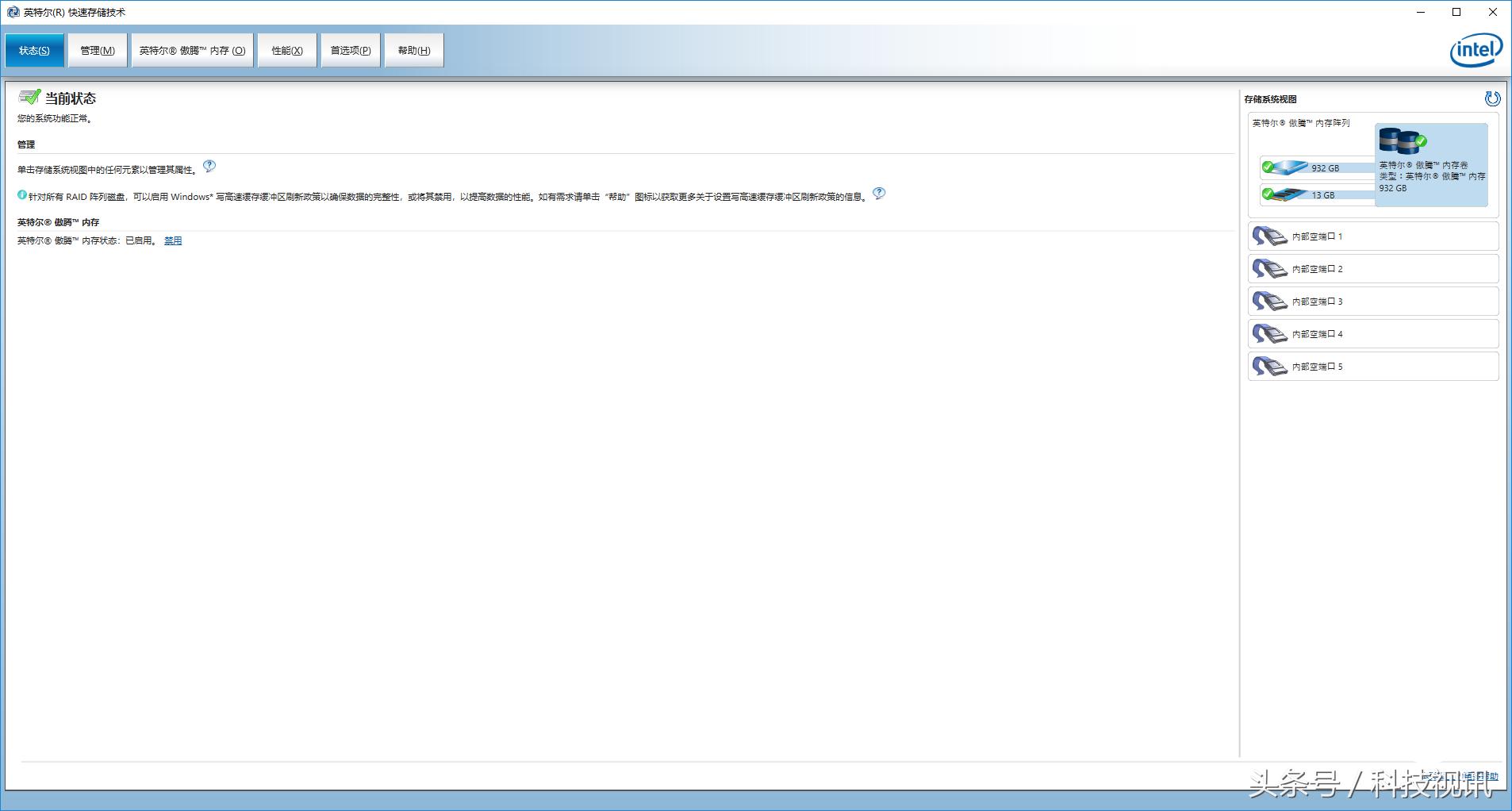Click the 英特尔(R) 快速存储技术 window title
This screenshot has height=811, width=1512.
click(75, 13)
